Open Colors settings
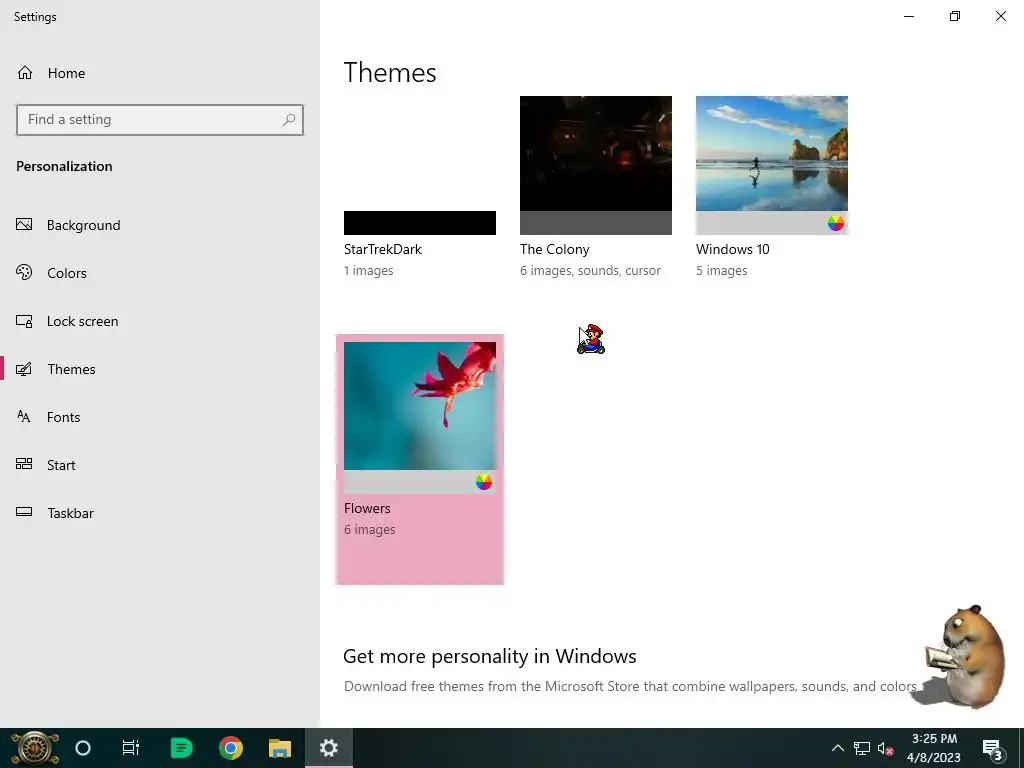 160,273
